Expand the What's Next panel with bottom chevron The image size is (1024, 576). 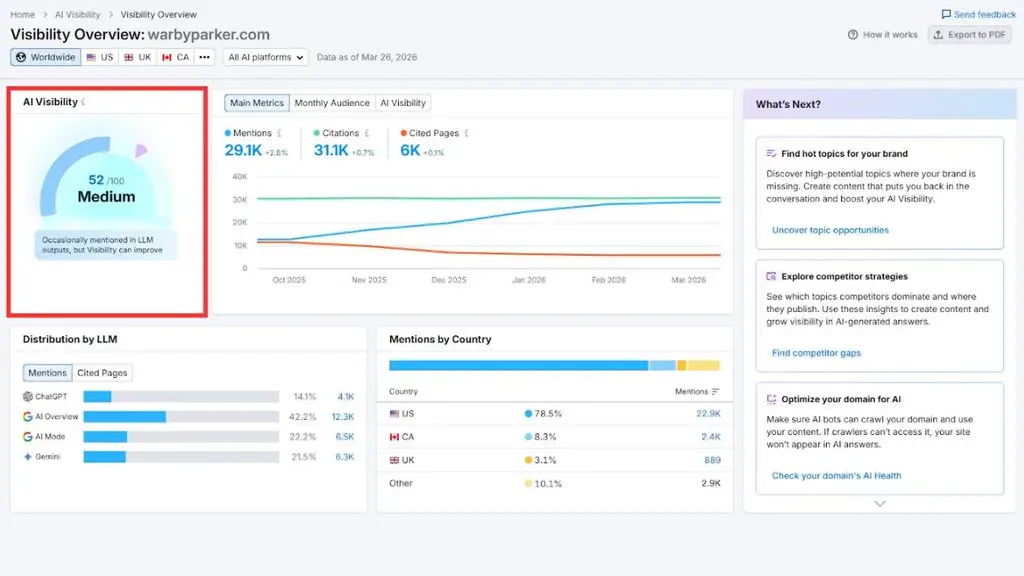tap(880, 504)
